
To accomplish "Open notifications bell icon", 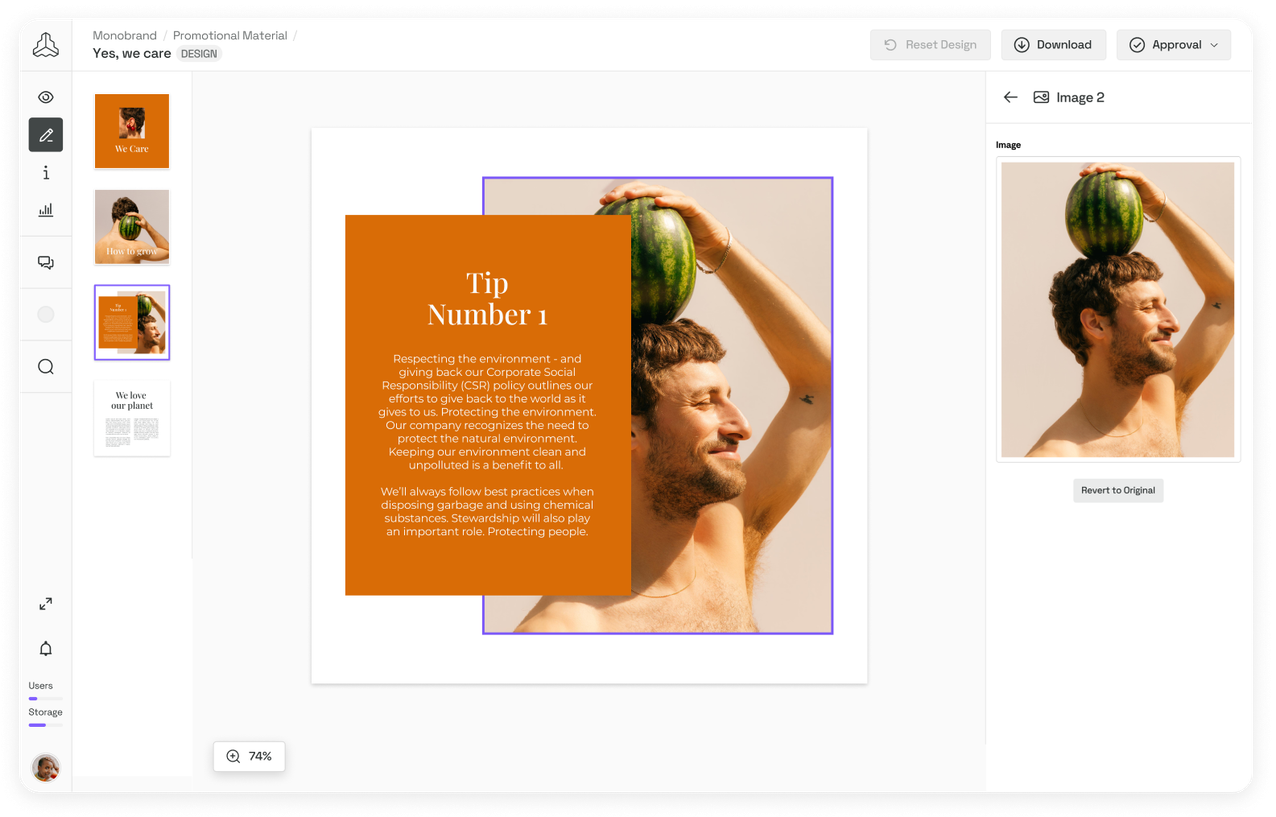I will click(x=46, y=649).
